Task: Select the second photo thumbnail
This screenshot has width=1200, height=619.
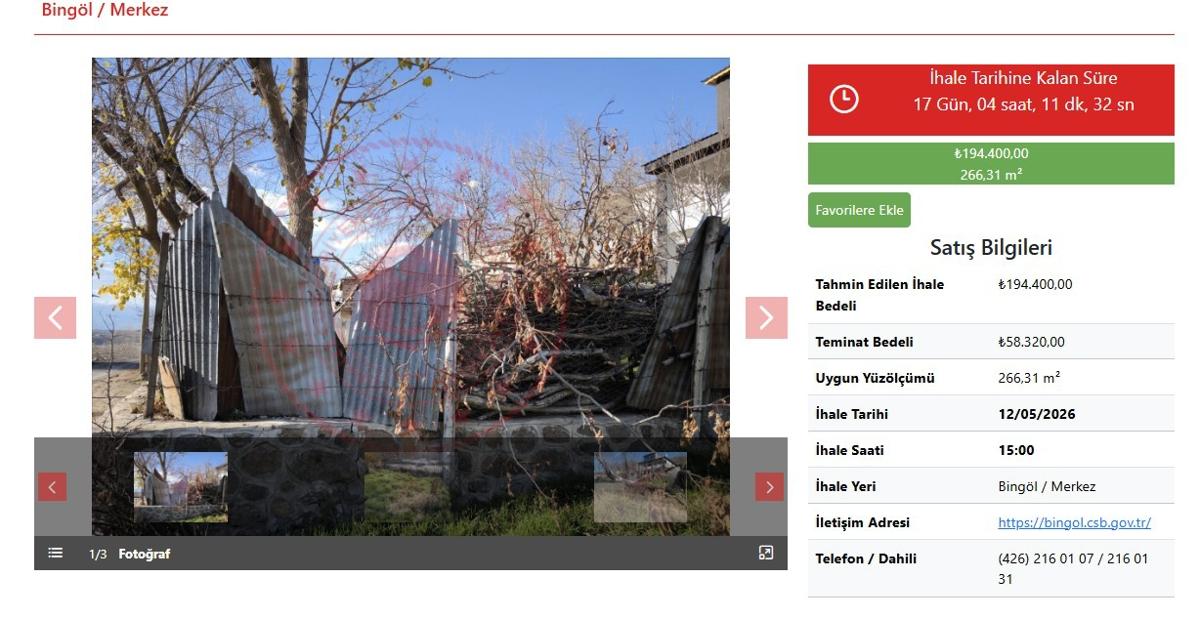Action: pos(411,487)
